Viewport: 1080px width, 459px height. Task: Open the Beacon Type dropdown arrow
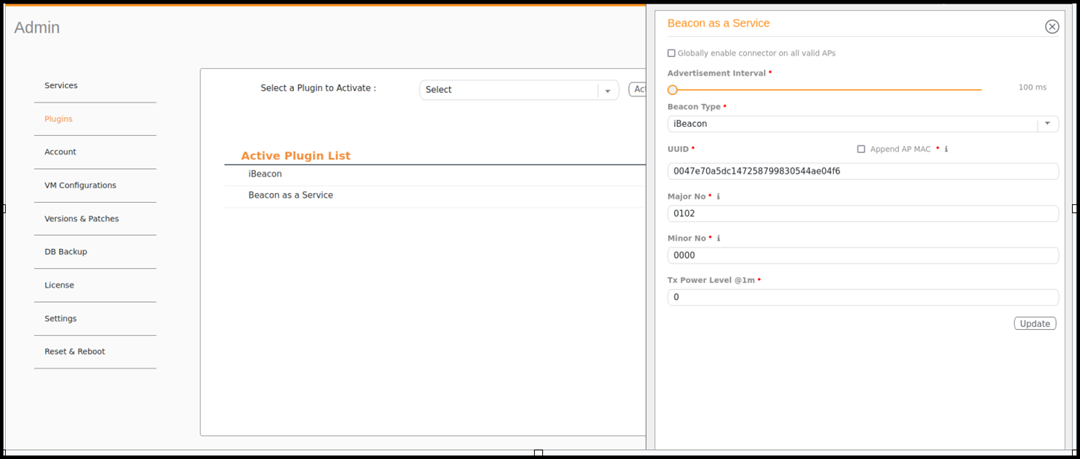pos(1048,124)
